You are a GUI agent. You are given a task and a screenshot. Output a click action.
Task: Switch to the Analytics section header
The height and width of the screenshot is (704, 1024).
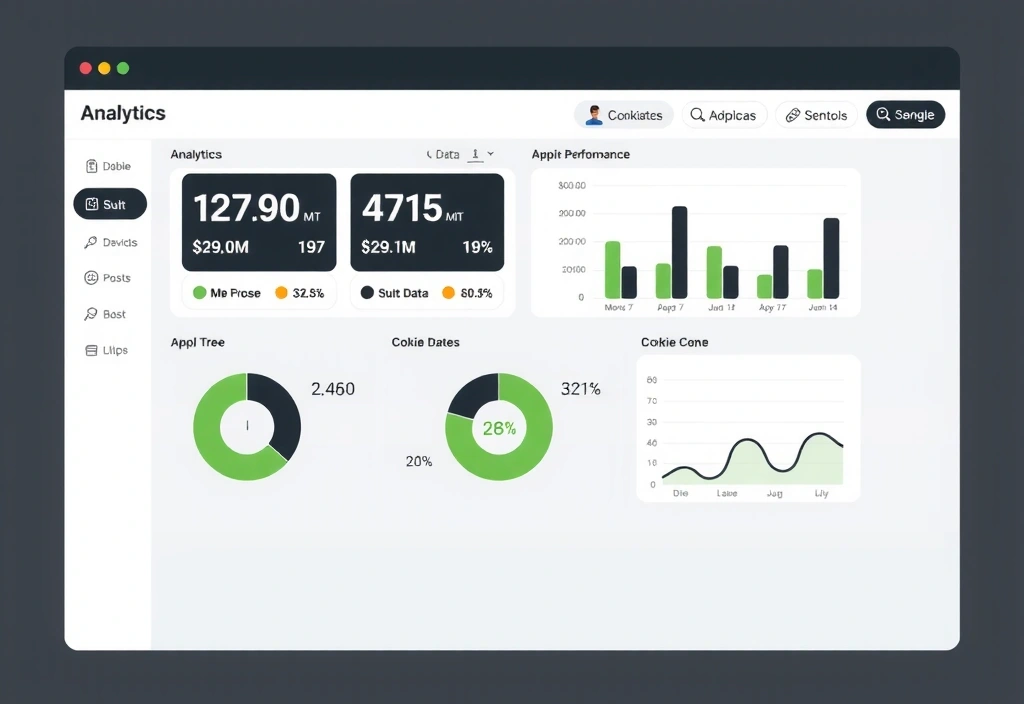195,155
